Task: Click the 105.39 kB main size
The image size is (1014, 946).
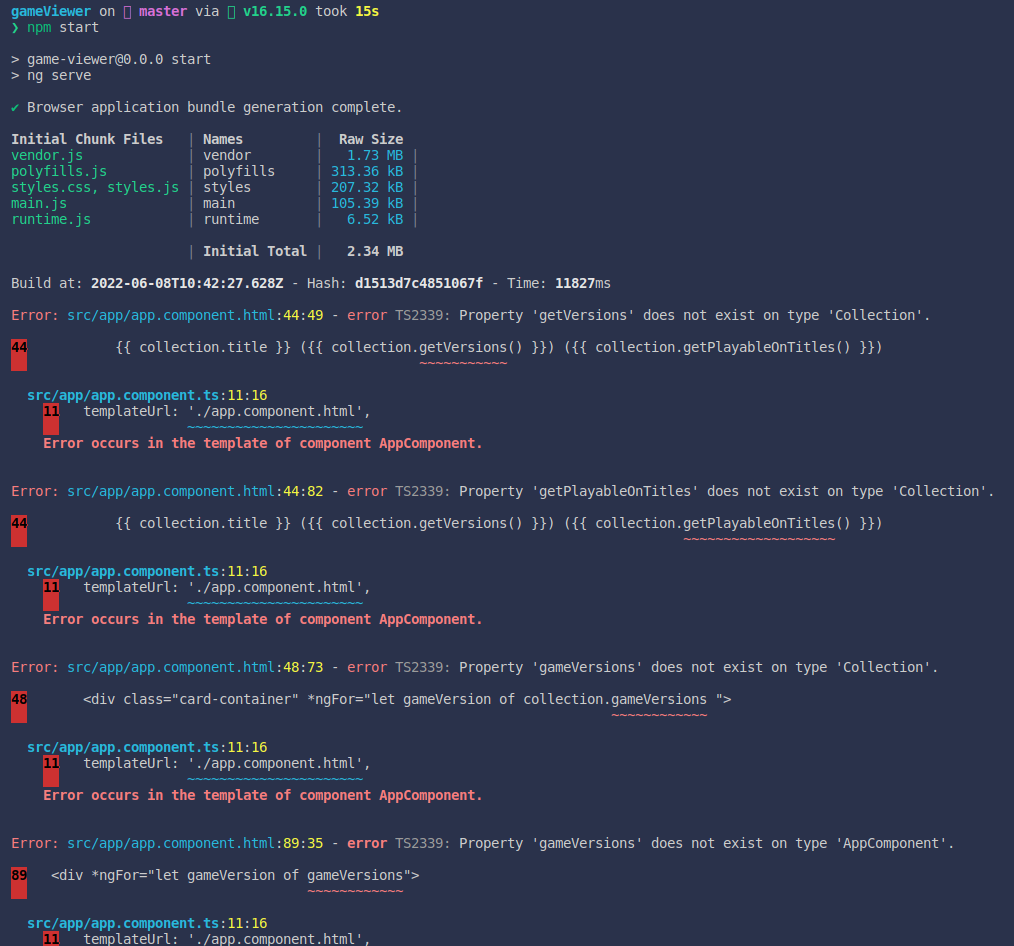Action: (x=367, y=203)
